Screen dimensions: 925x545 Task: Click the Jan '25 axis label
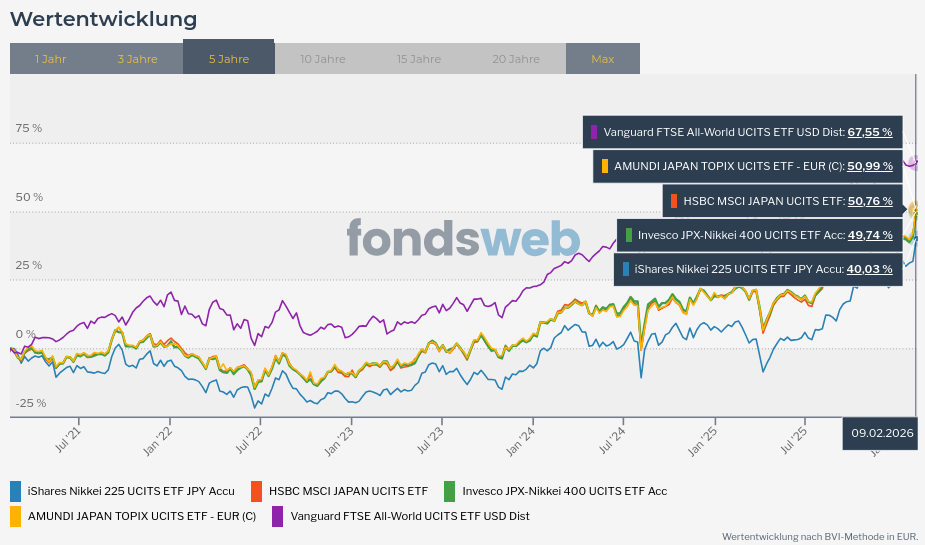[x=703, y=441]
